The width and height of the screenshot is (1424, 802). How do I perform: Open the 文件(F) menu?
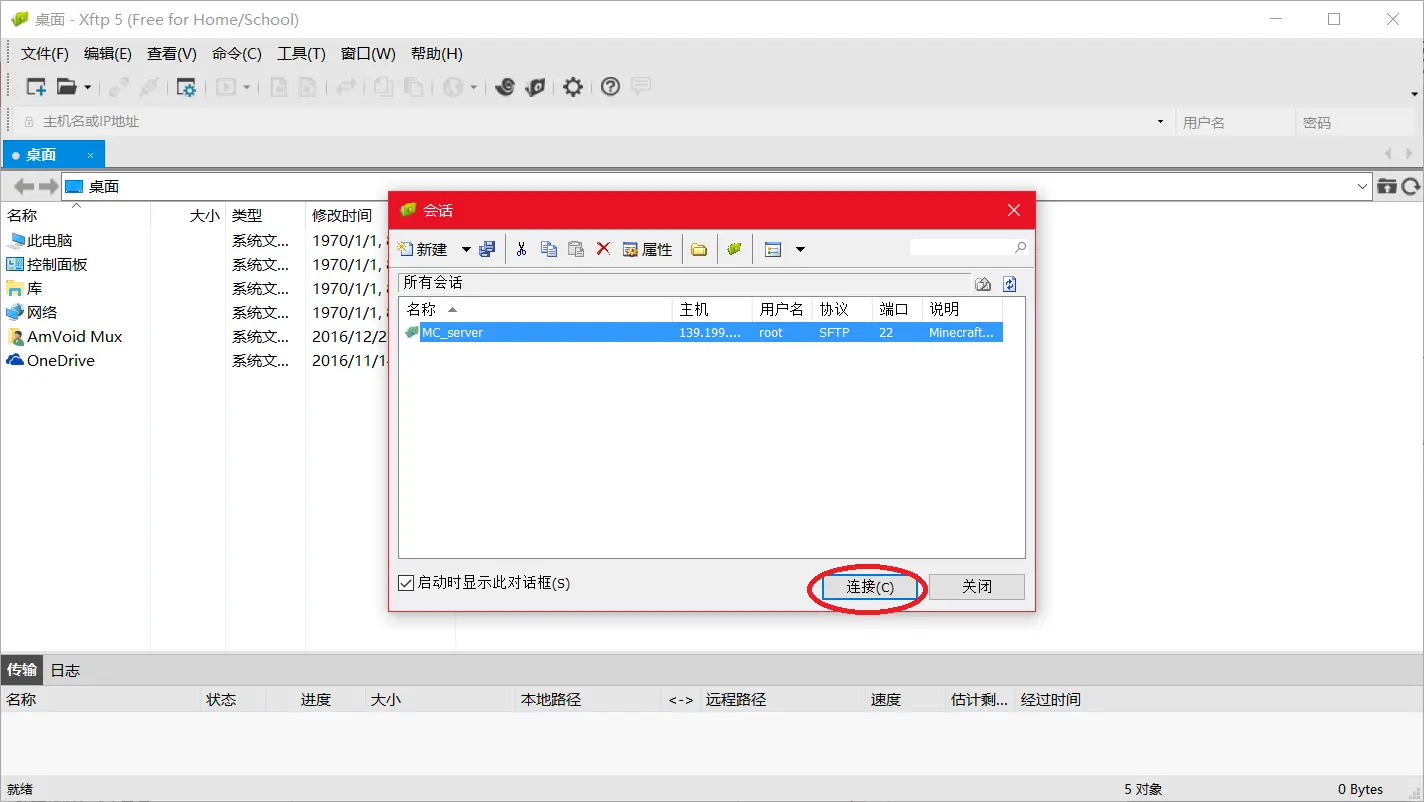[45, 54]
